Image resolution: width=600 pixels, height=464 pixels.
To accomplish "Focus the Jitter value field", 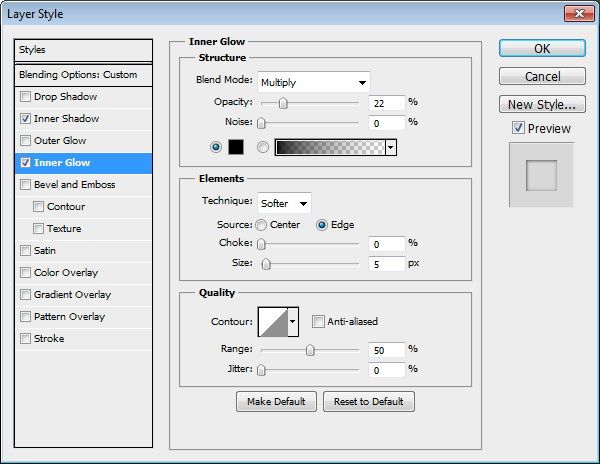I will point(386,370).
